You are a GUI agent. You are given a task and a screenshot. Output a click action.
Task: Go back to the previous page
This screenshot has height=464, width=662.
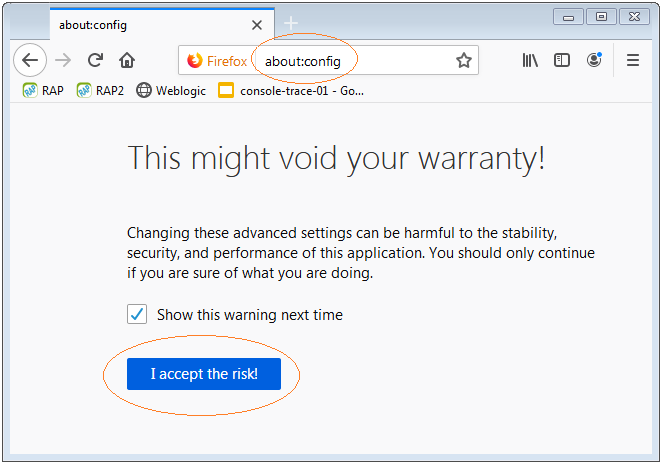pyautogui.click(x=30, y=60)
